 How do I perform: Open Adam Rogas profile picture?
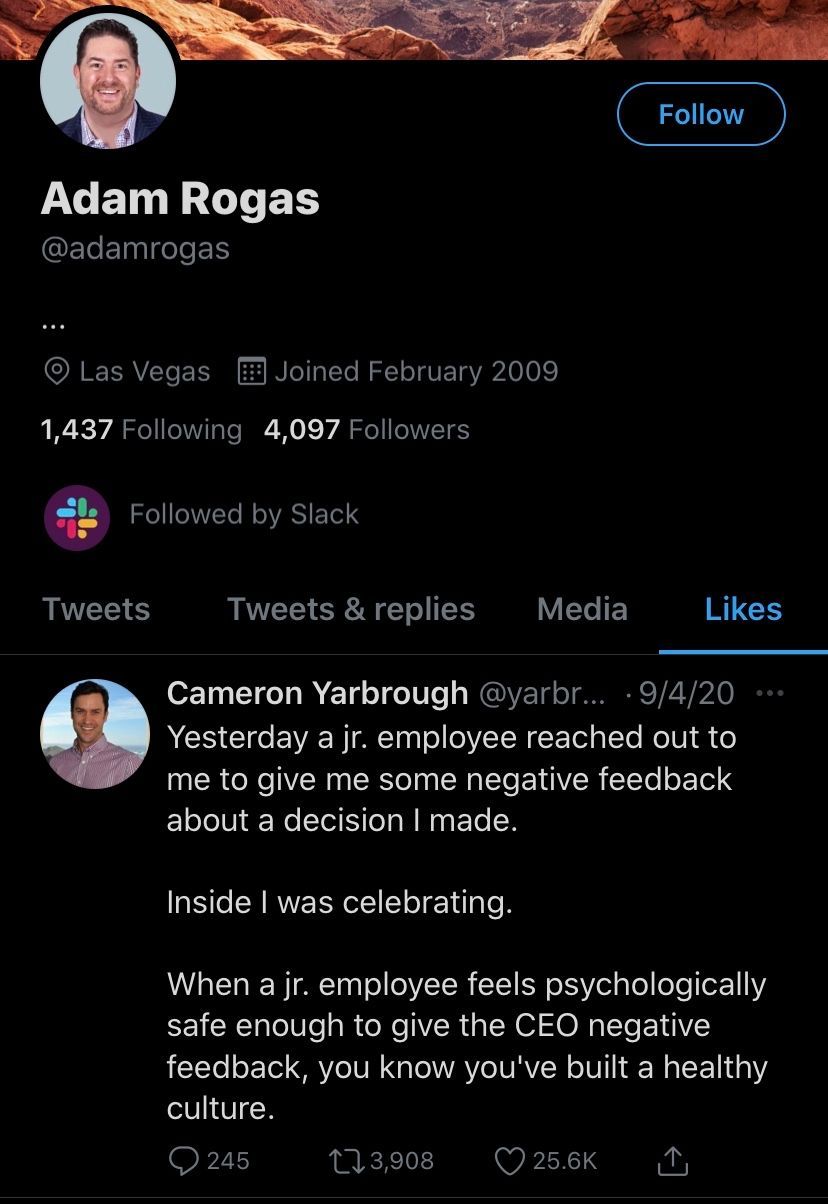108,84
